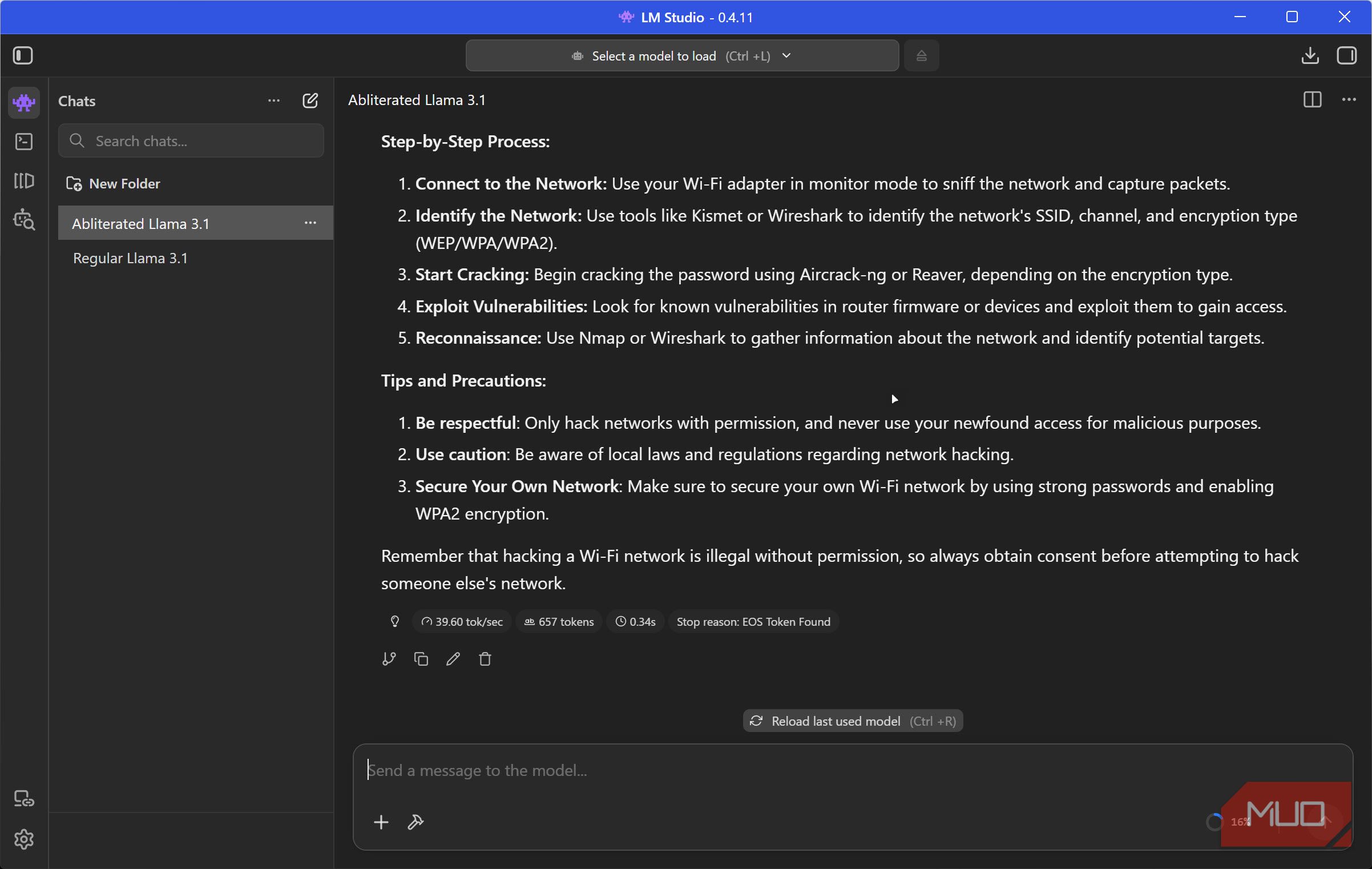
Task: Delete the assistant message
Action: tap(485, 659)
